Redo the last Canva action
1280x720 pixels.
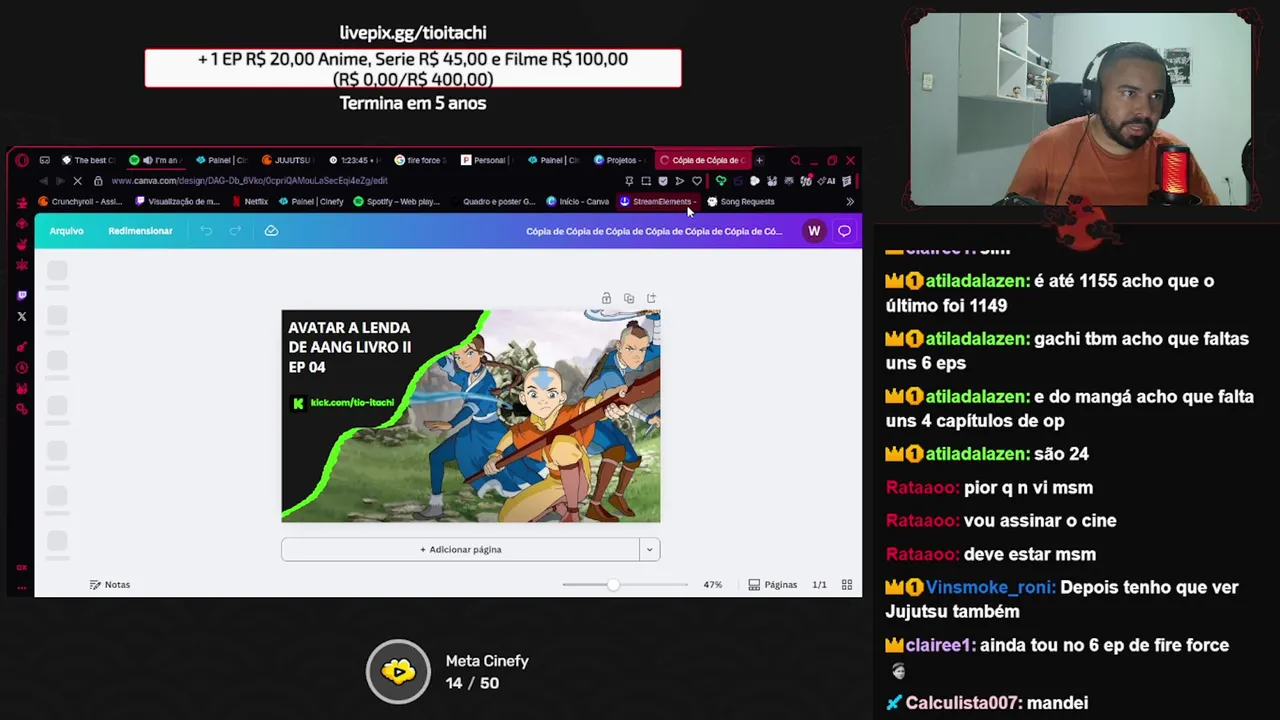click(x=235, y=231)
